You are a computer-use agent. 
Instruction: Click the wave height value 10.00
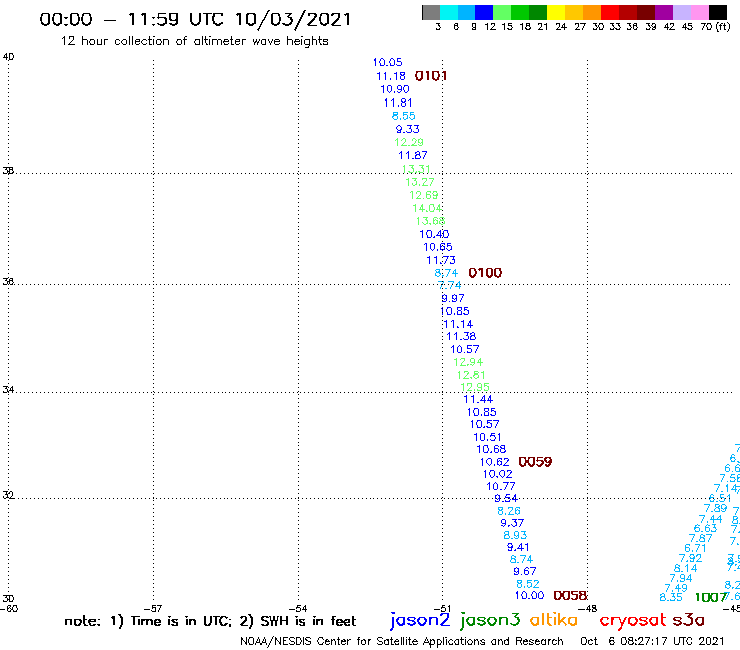[x=530, y=596]
